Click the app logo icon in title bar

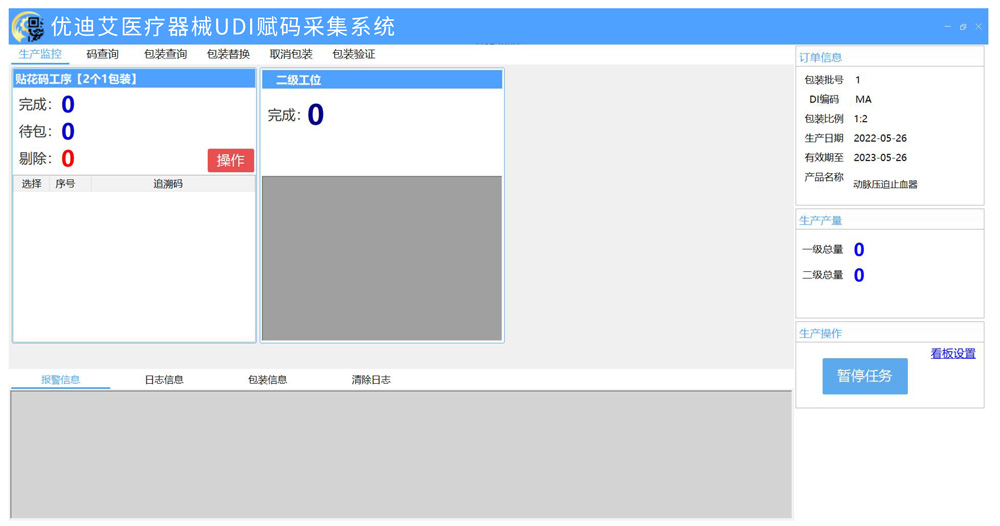(29, 27)
